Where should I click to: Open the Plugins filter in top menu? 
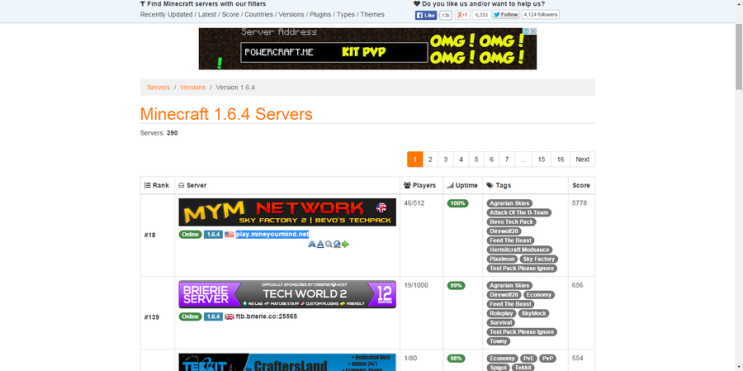pyautogui.click(x=320, y=15)
